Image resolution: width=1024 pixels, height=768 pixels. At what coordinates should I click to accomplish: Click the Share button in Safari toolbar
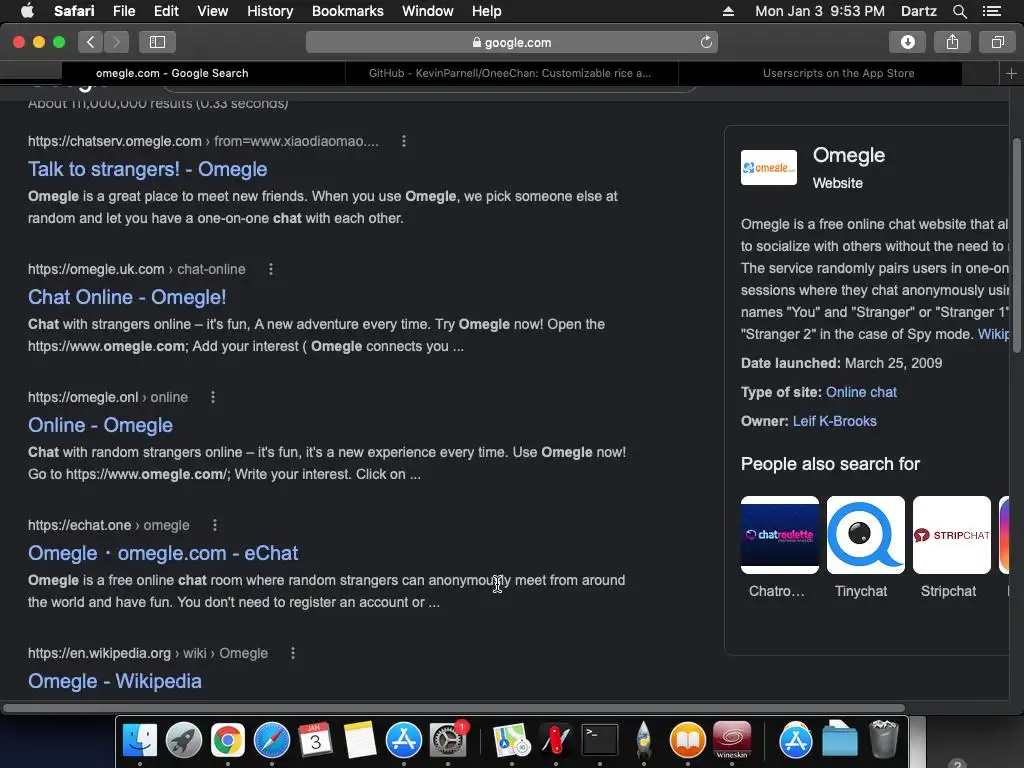[953, 42]
